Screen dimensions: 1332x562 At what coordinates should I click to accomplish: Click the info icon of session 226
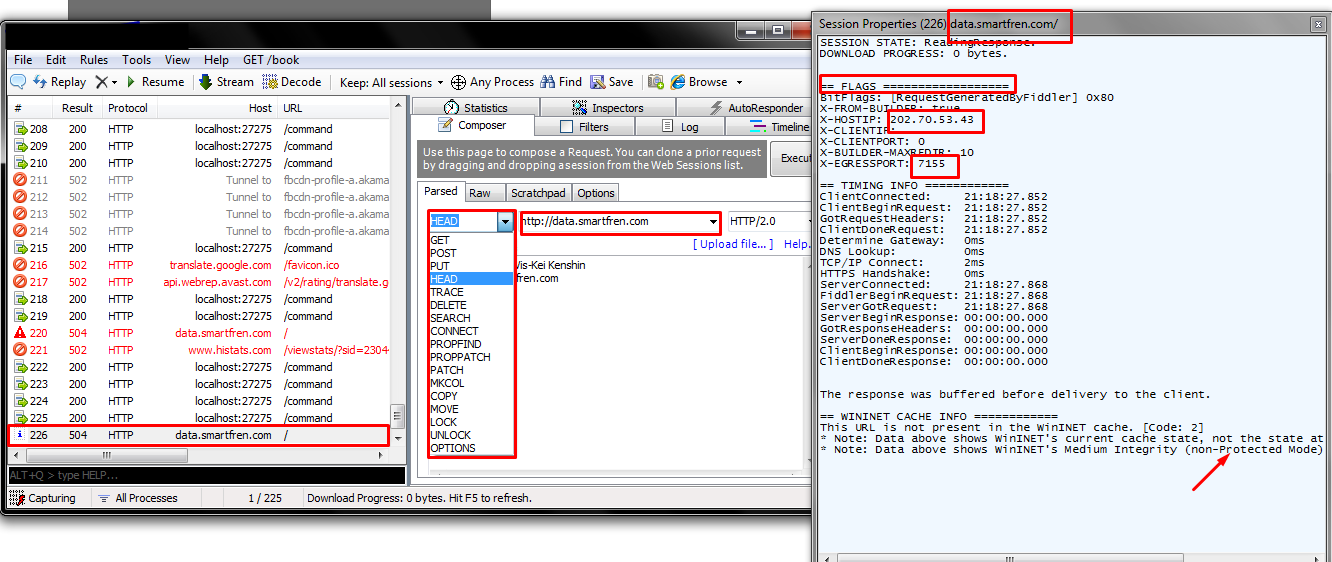pos(19,435)
